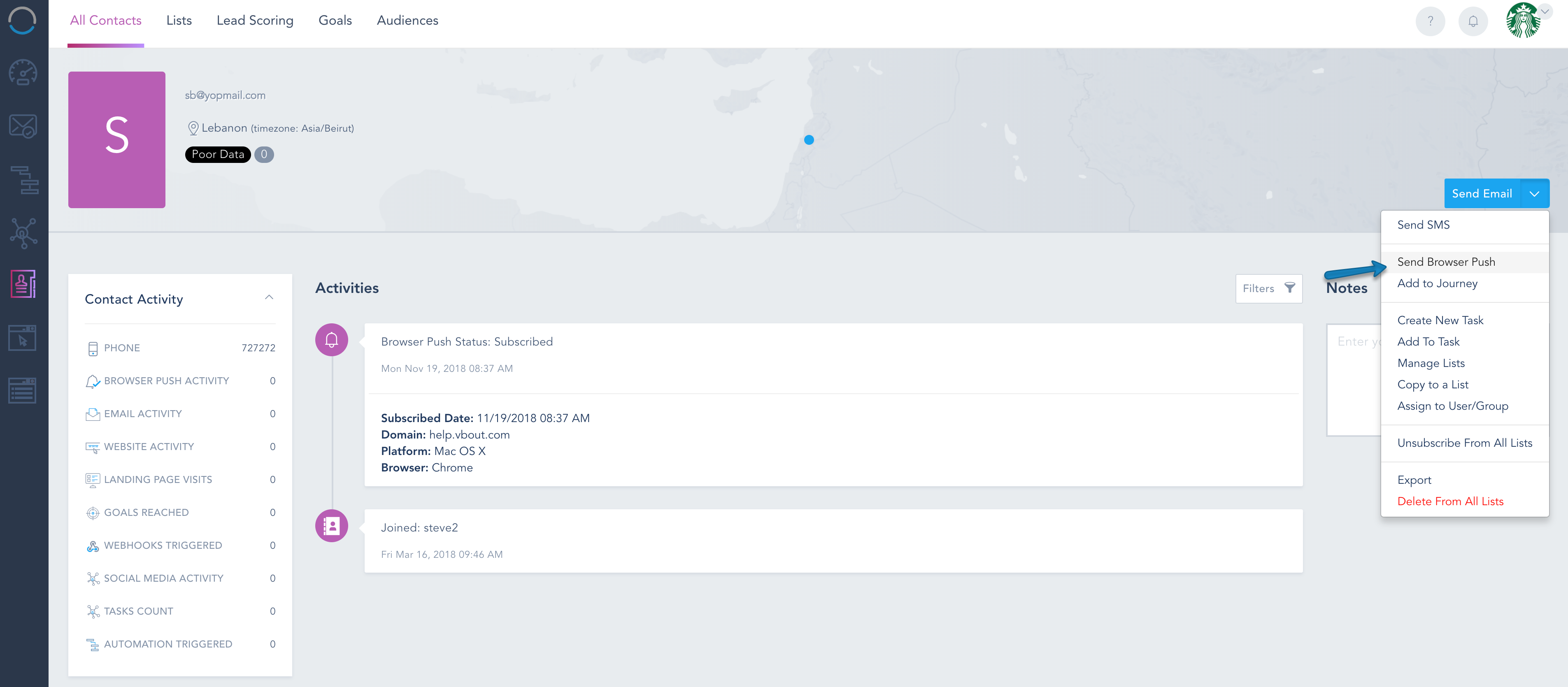
Task: Open the Lead Scoring tab
Action: (x=255, y=21)
